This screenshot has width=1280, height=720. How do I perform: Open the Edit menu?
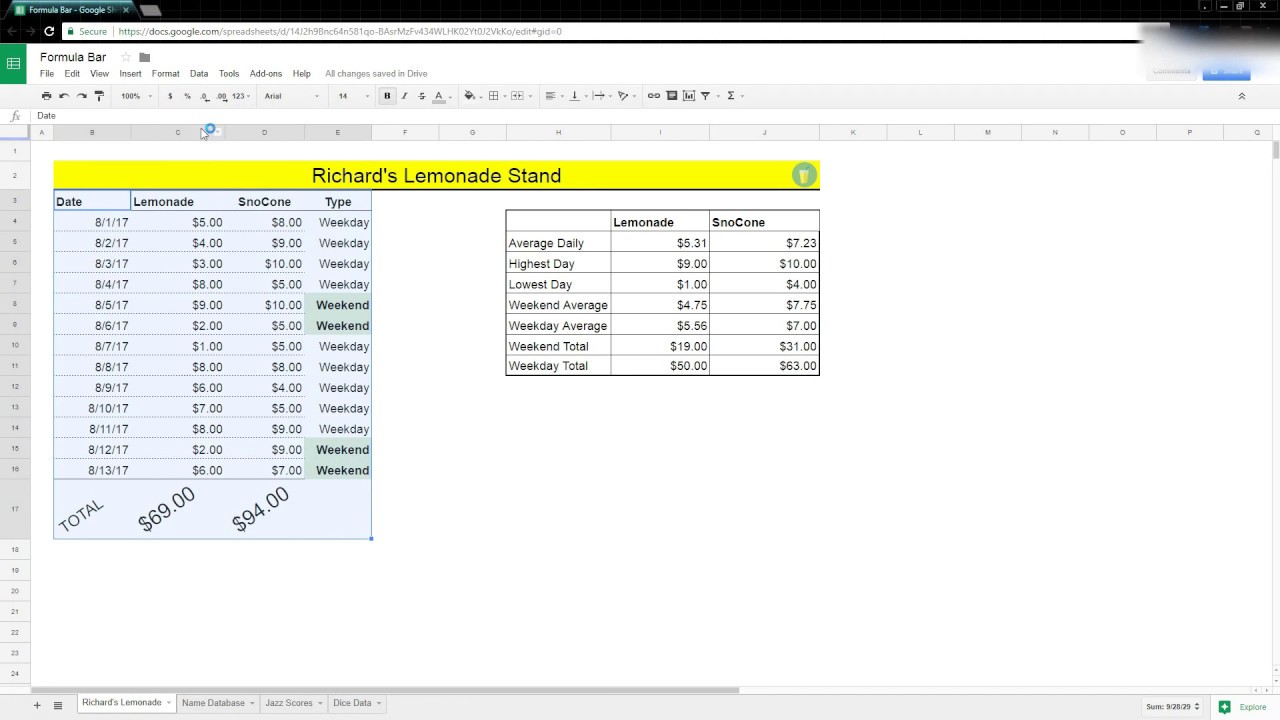[72, 74]
